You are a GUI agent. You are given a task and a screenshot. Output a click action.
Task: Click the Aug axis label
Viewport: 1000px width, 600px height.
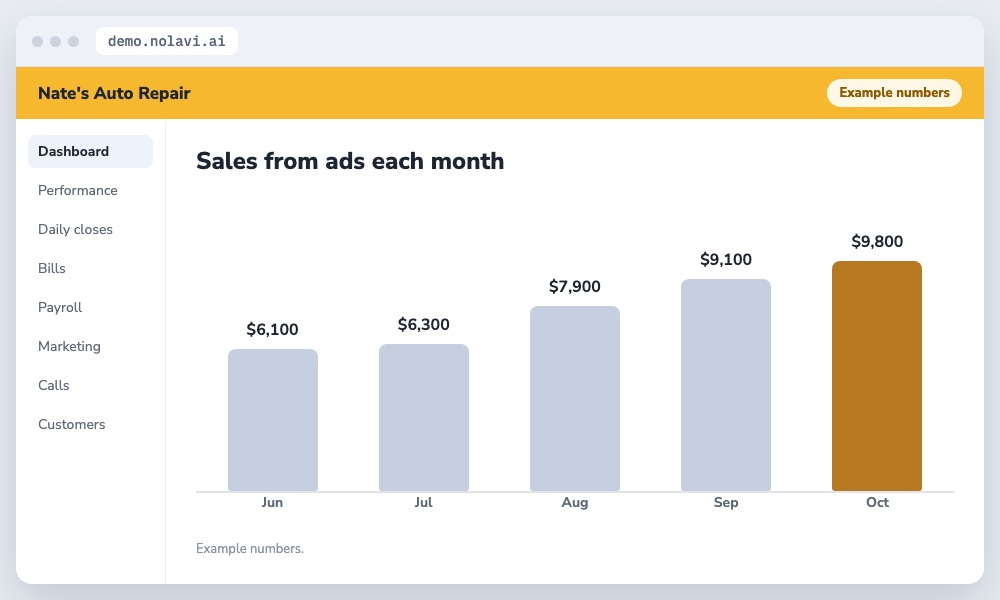(x=575, y=502)
